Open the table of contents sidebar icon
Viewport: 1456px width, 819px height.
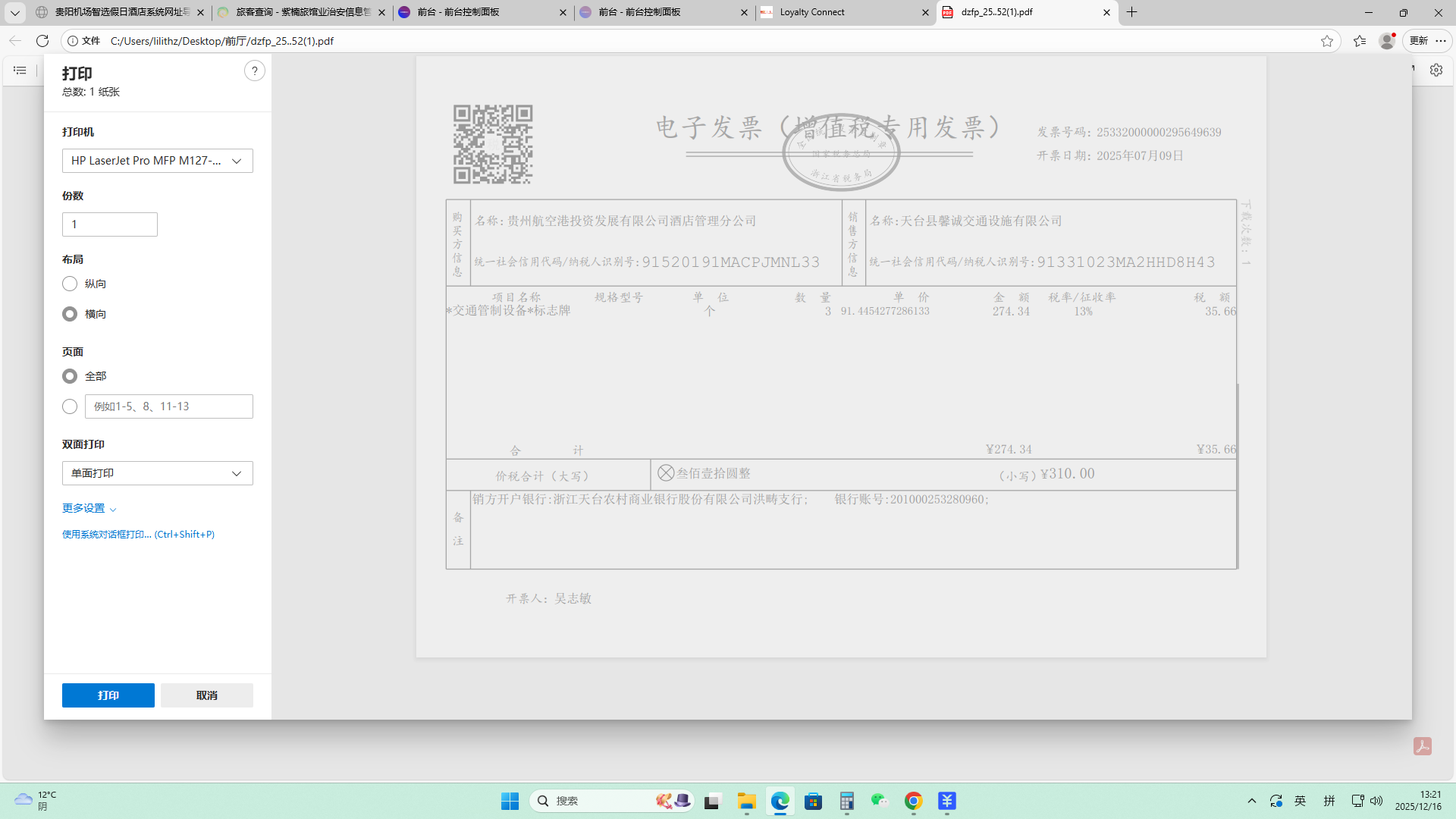click(20, 70)
